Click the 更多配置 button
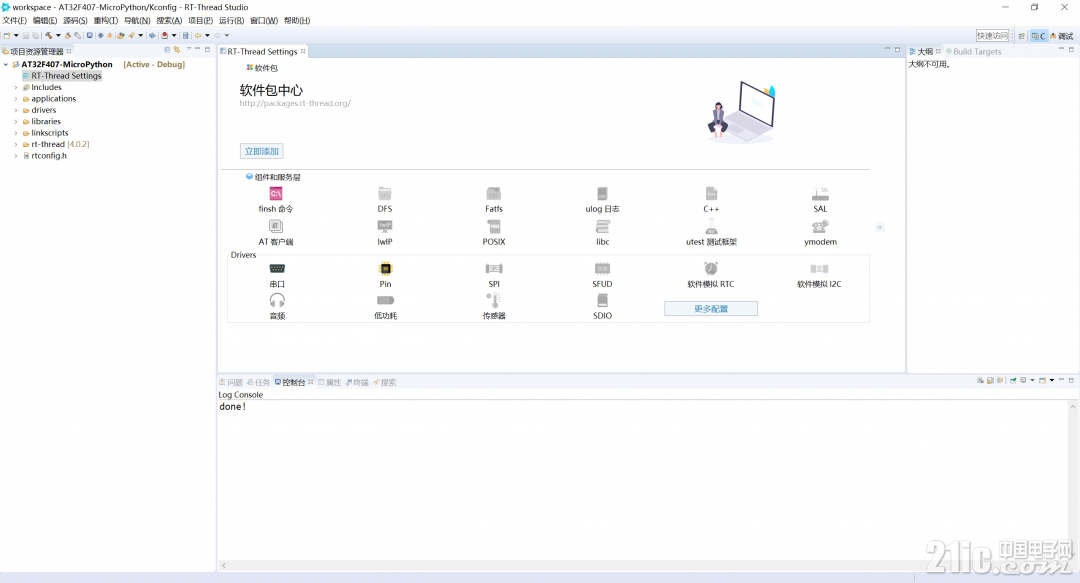This screenshot has height=583, width=1080. point(711,309)
